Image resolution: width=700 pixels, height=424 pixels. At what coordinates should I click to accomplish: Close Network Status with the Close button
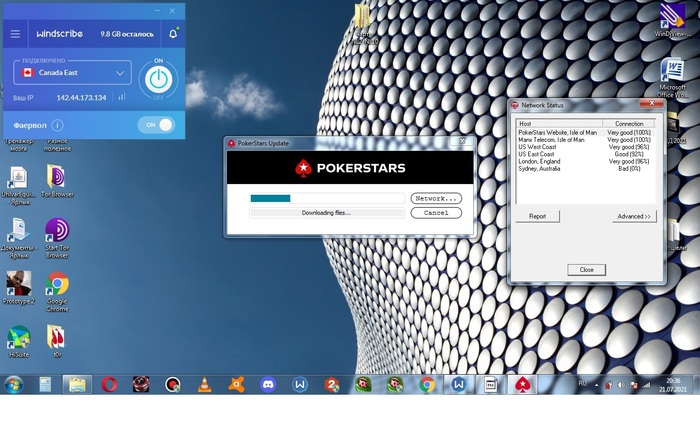click(x=586, y=270)
